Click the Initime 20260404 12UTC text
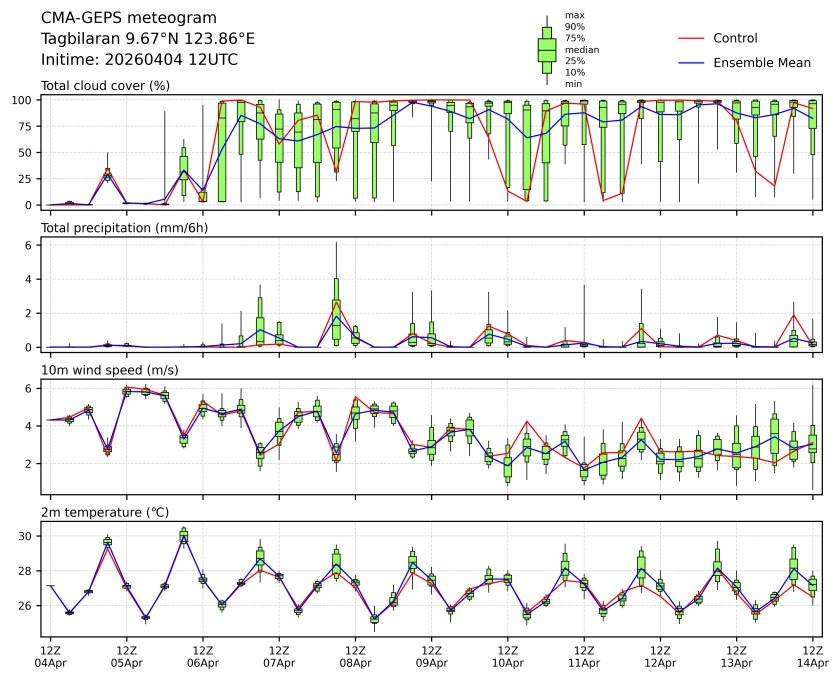The height and width of the screenshot is (680, 840). [139, 60]
